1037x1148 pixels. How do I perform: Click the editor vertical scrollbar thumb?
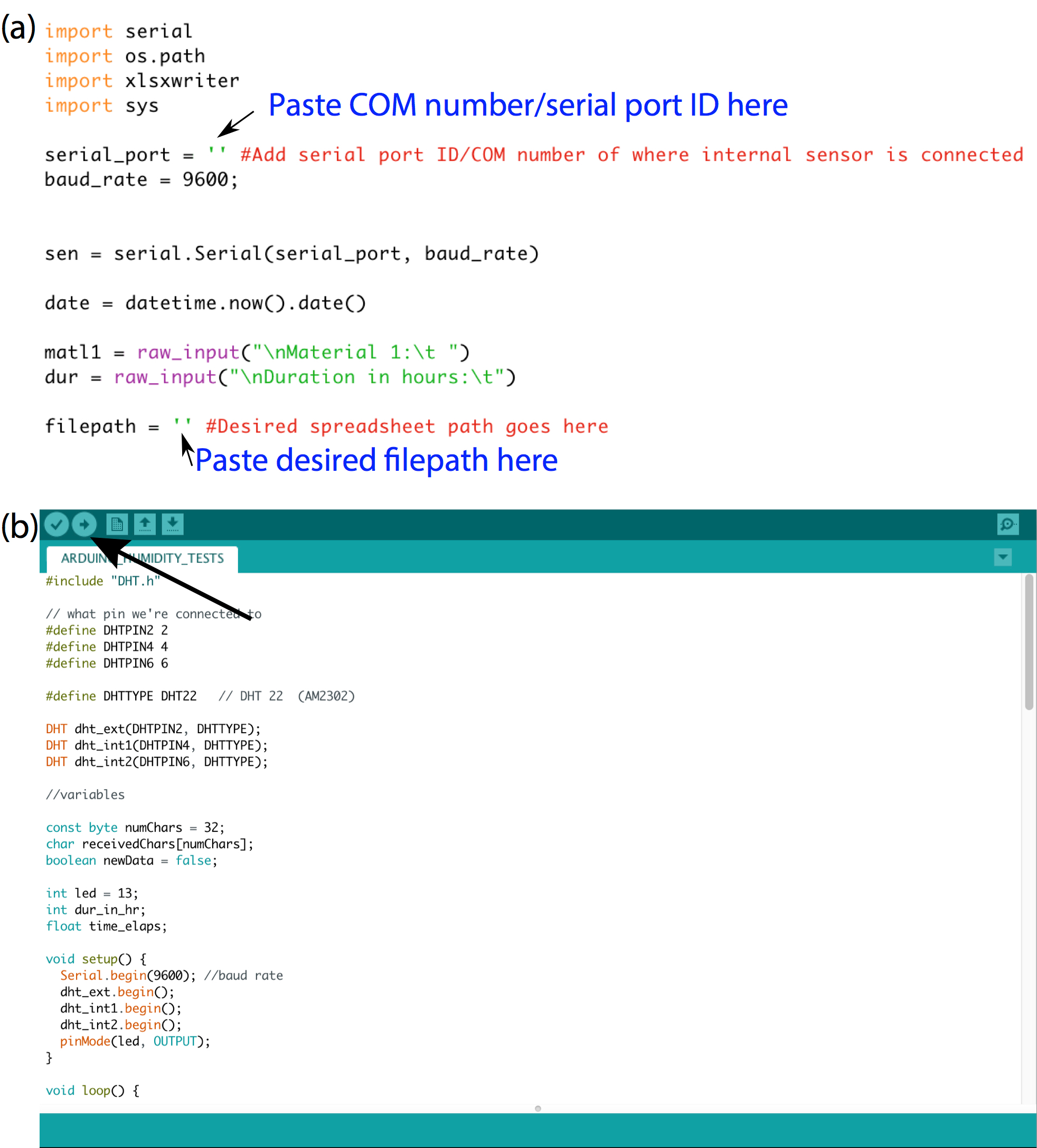pos(1029,642)
